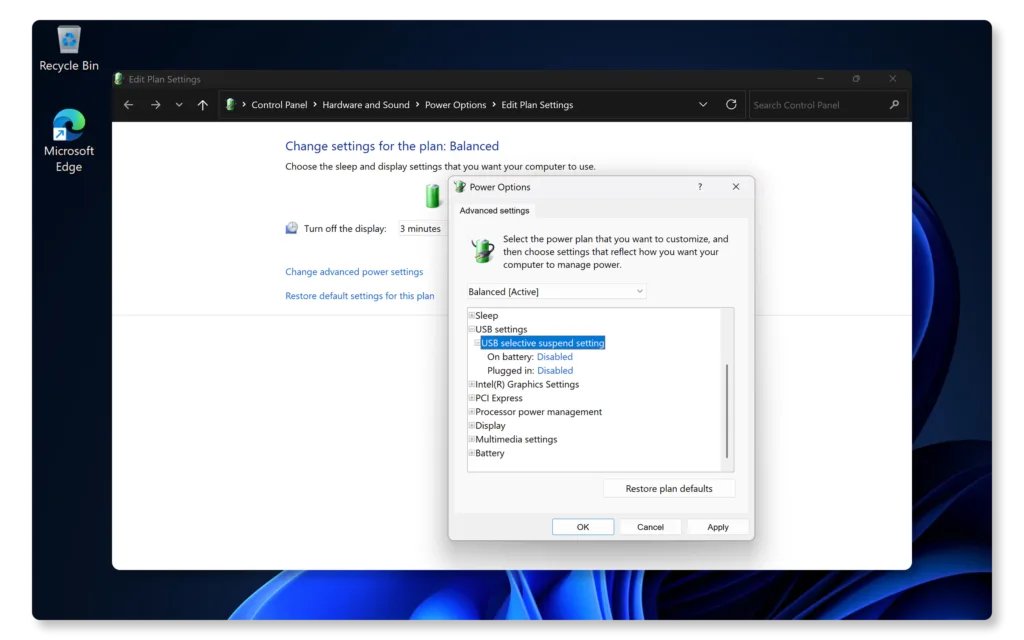Screen dimensions: 1024x640
Task: Select the Advanced settings tab
Action: point(494,210)
